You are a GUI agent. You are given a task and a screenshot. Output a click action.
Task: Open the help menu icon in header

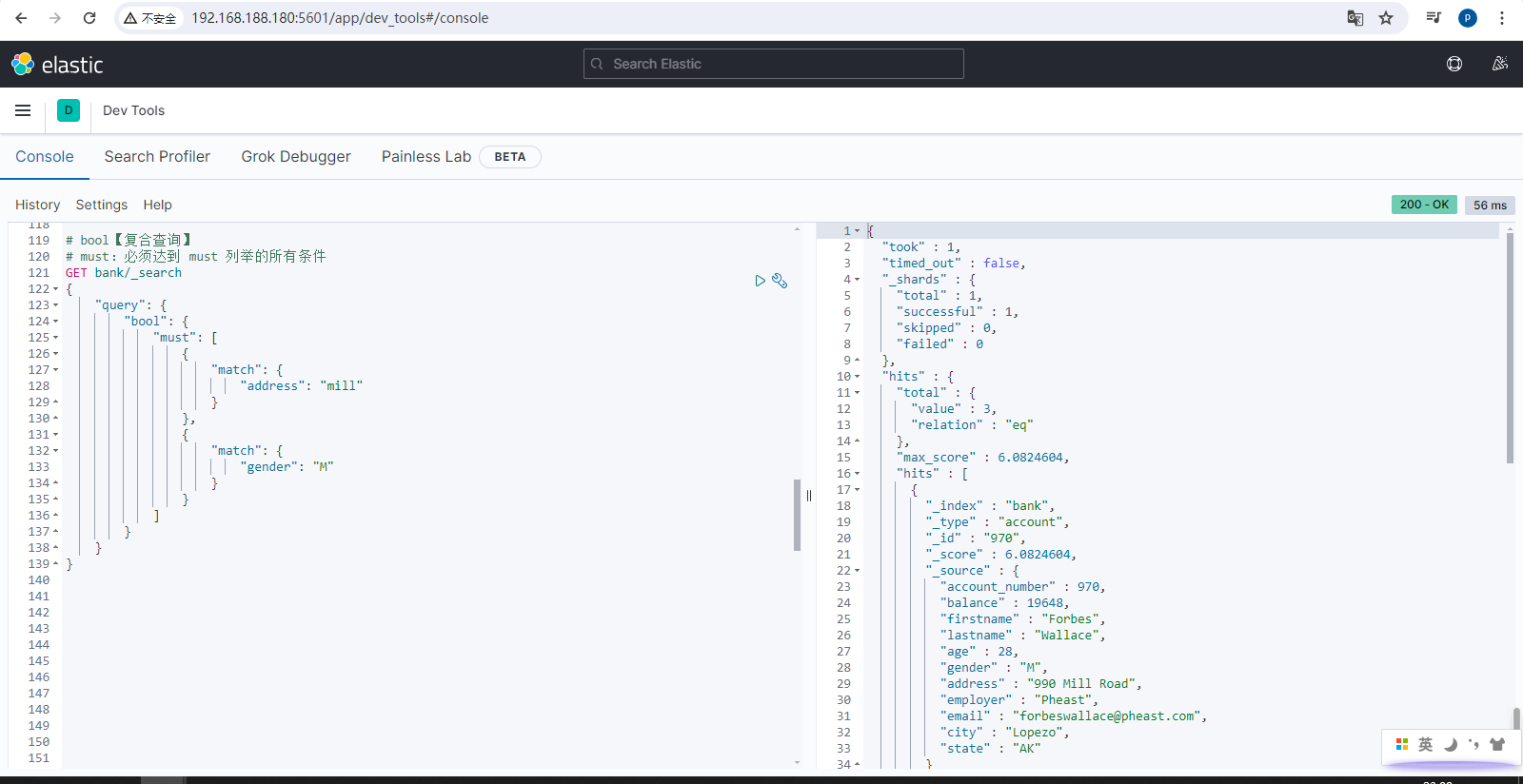(1454, 64)
